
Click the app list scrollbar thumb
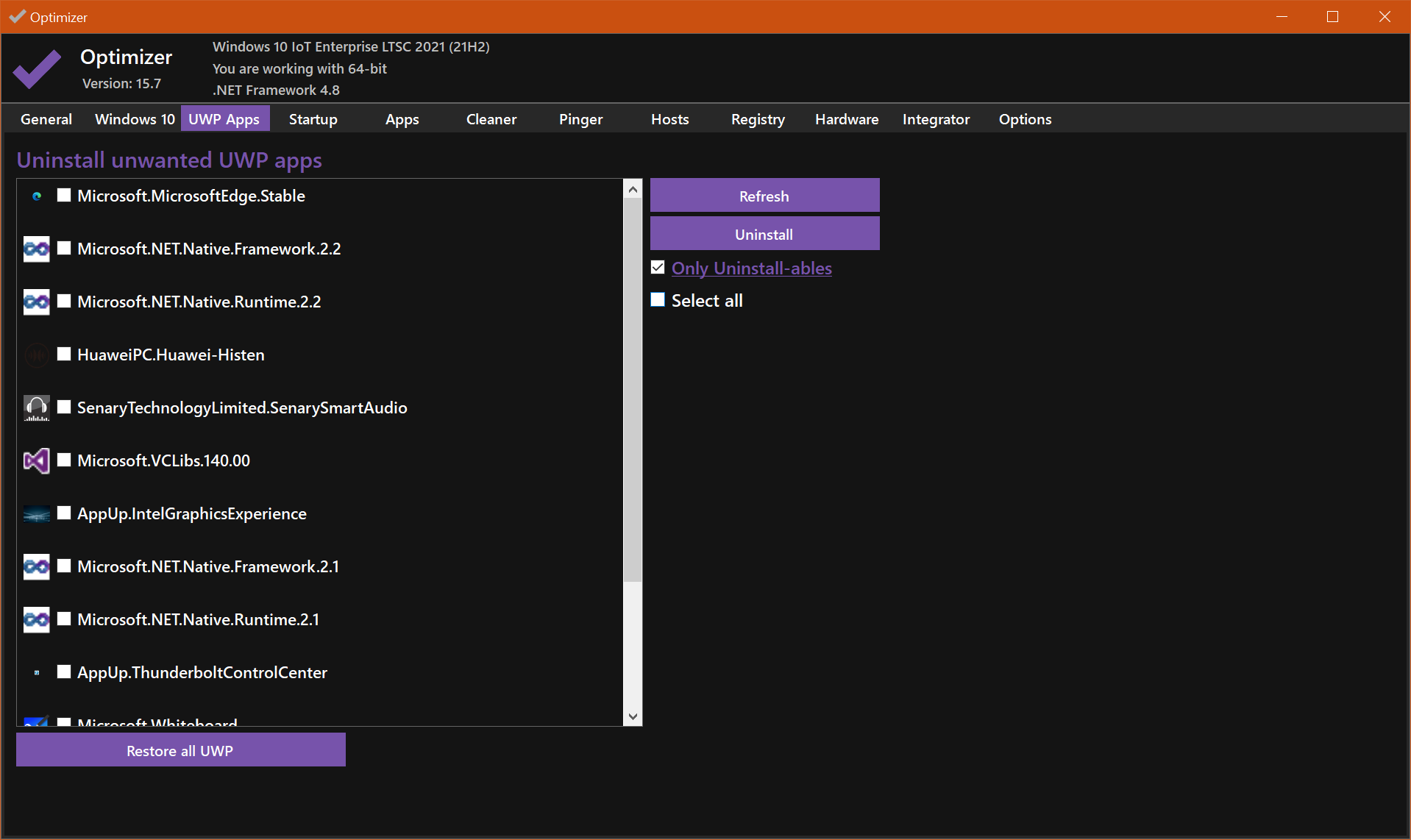633,390
